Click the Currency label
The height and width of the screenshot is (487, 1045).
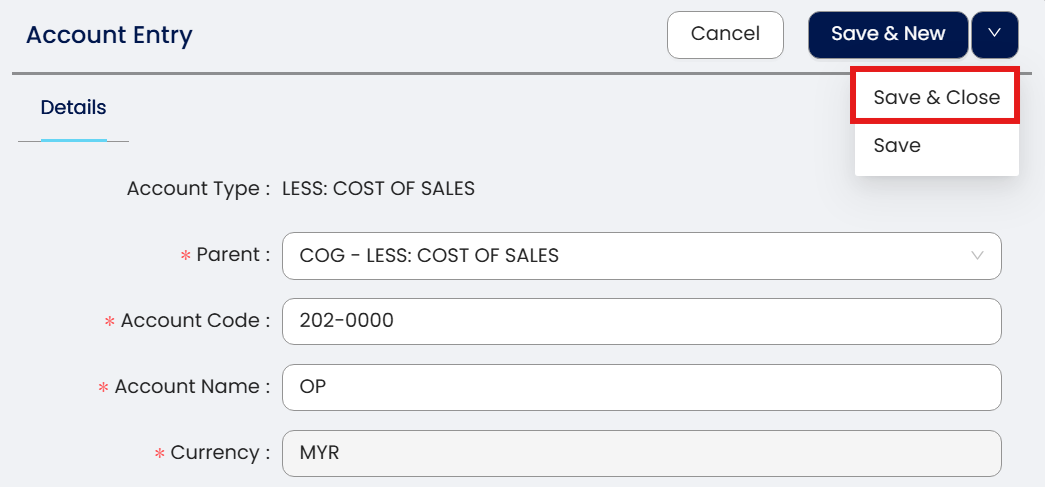[220, 453]
